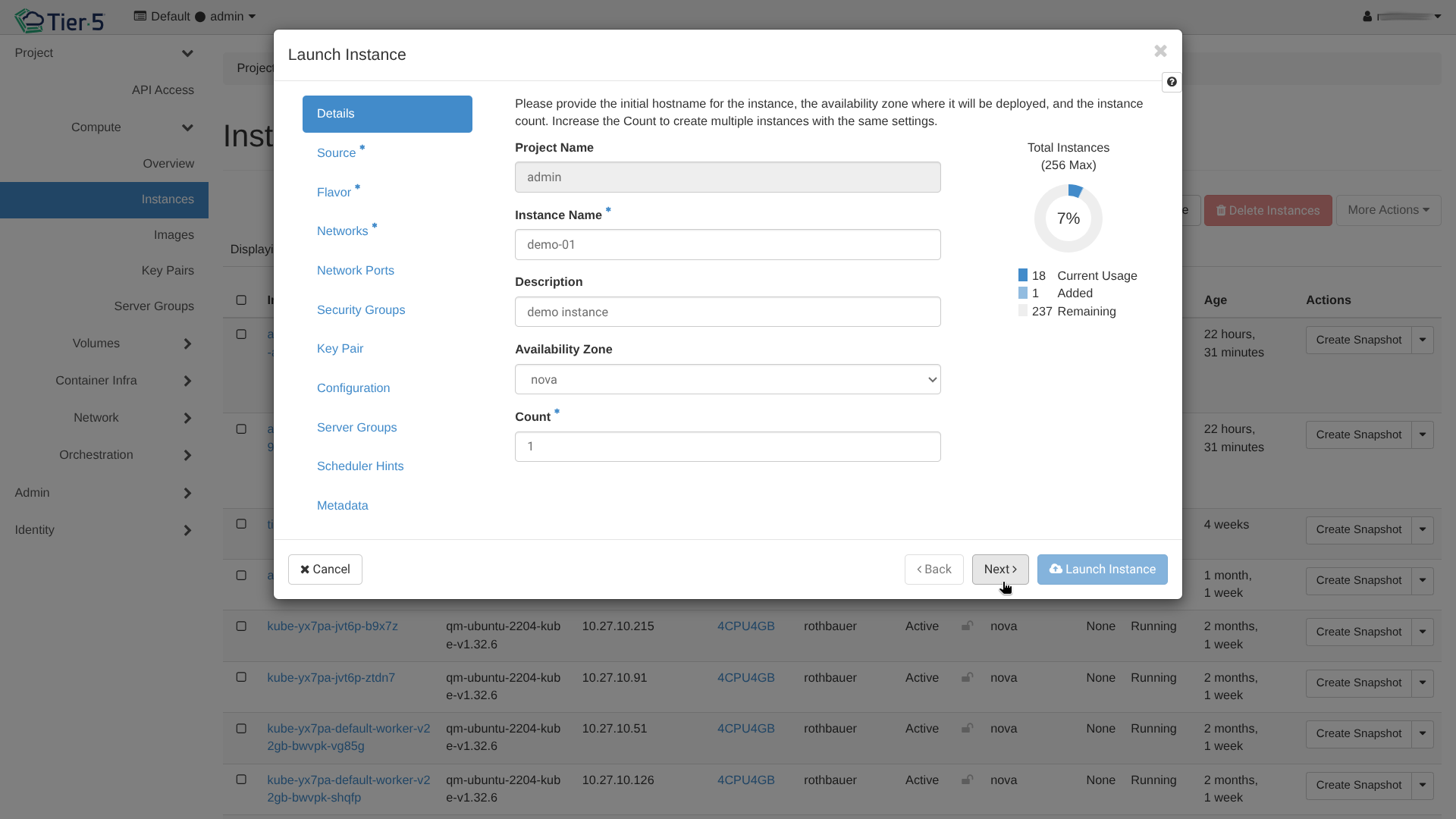Screen dimensions: 1456x819
Task: Check the kube-yx7pa-jvt6p-ztdn7 row checkbox
Action: 241,677
